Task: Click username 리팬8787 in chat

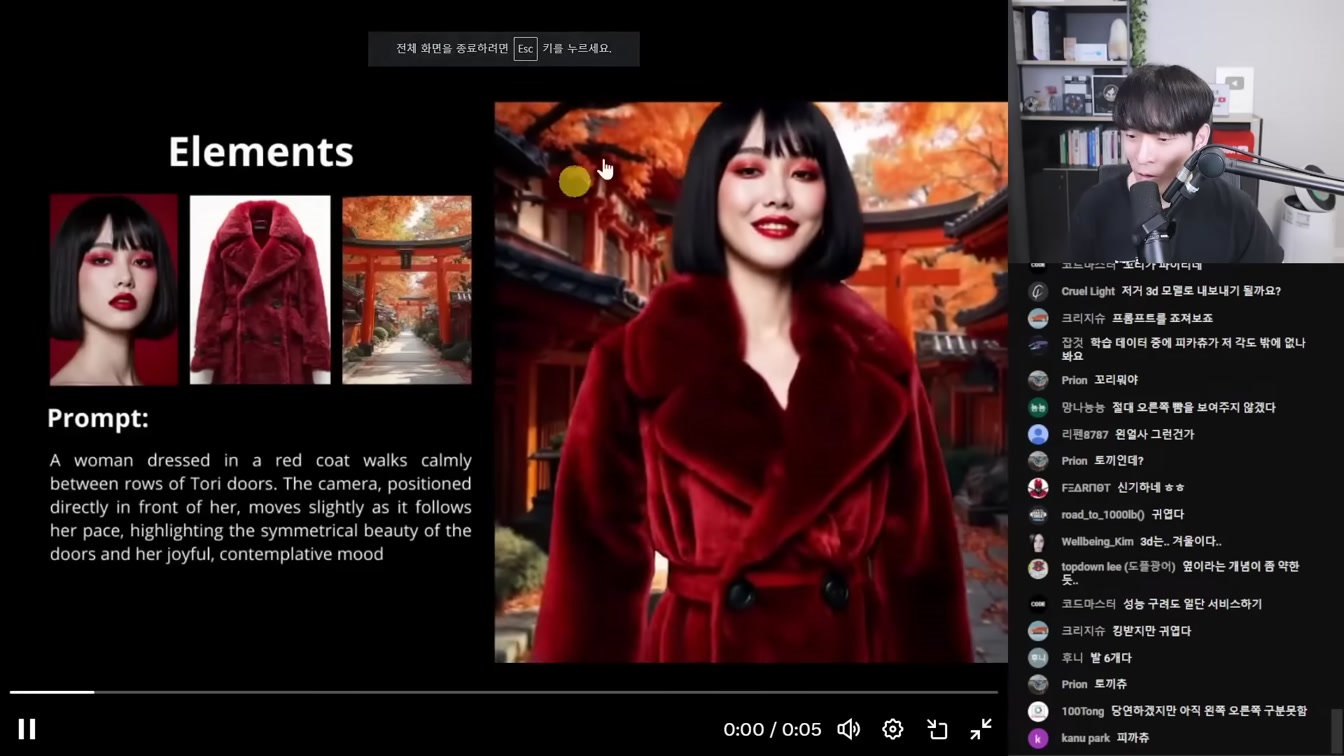Action: pos(1085,435)
